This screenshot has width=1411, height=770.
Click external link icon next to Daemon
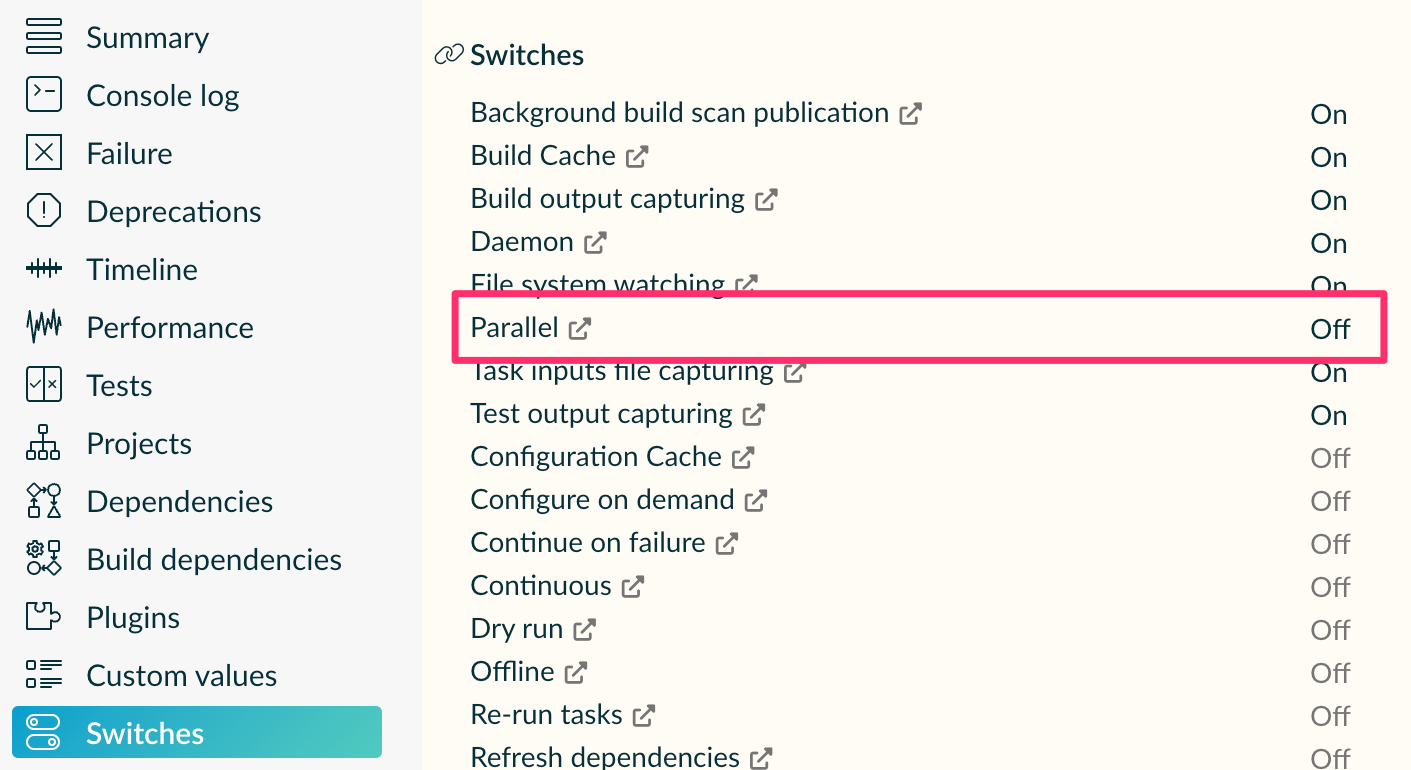pos(595,243)
